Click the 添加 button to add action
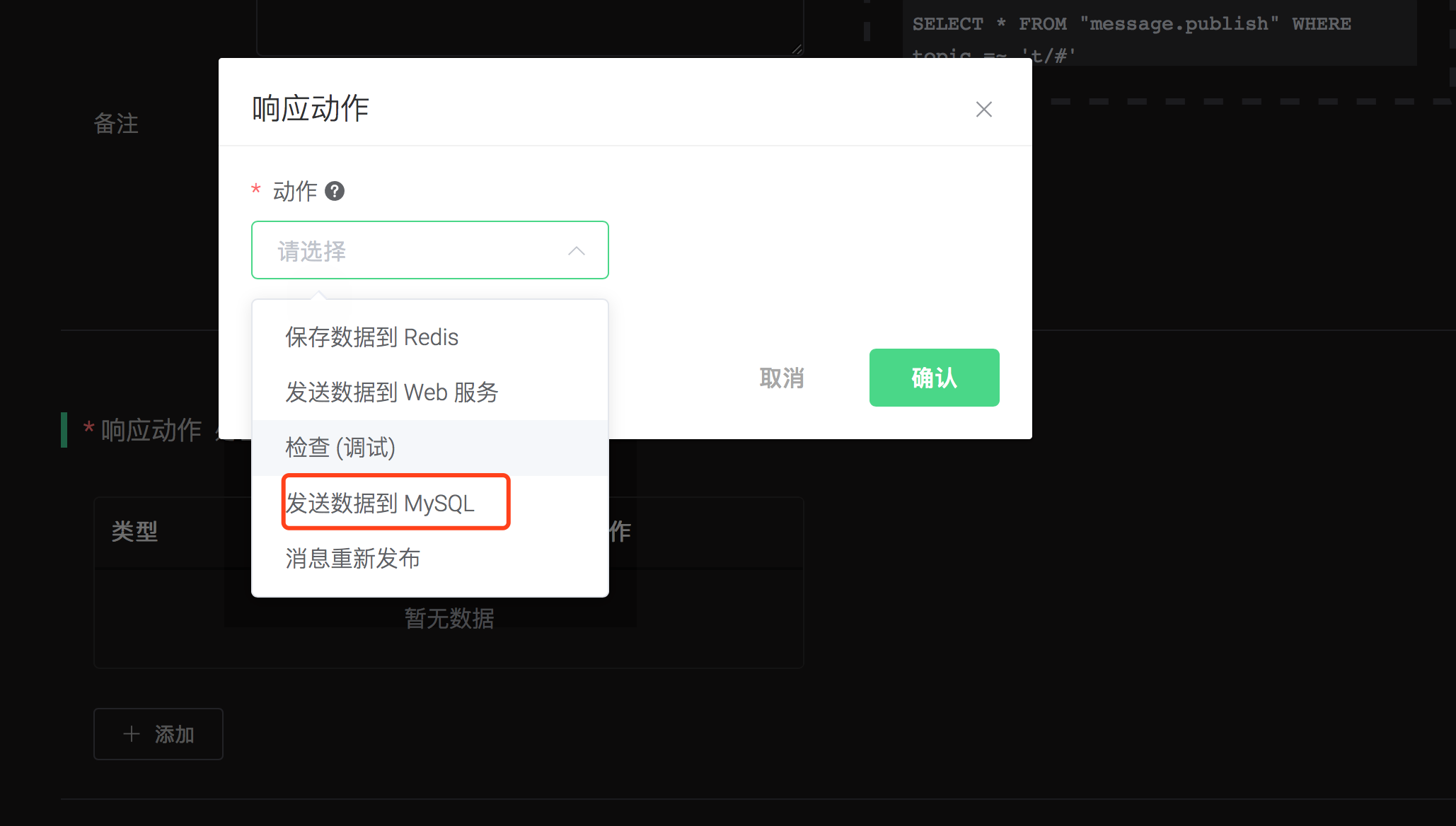Image resolution: width=1456 pixels, height=826 pixels. click(158, 734)
